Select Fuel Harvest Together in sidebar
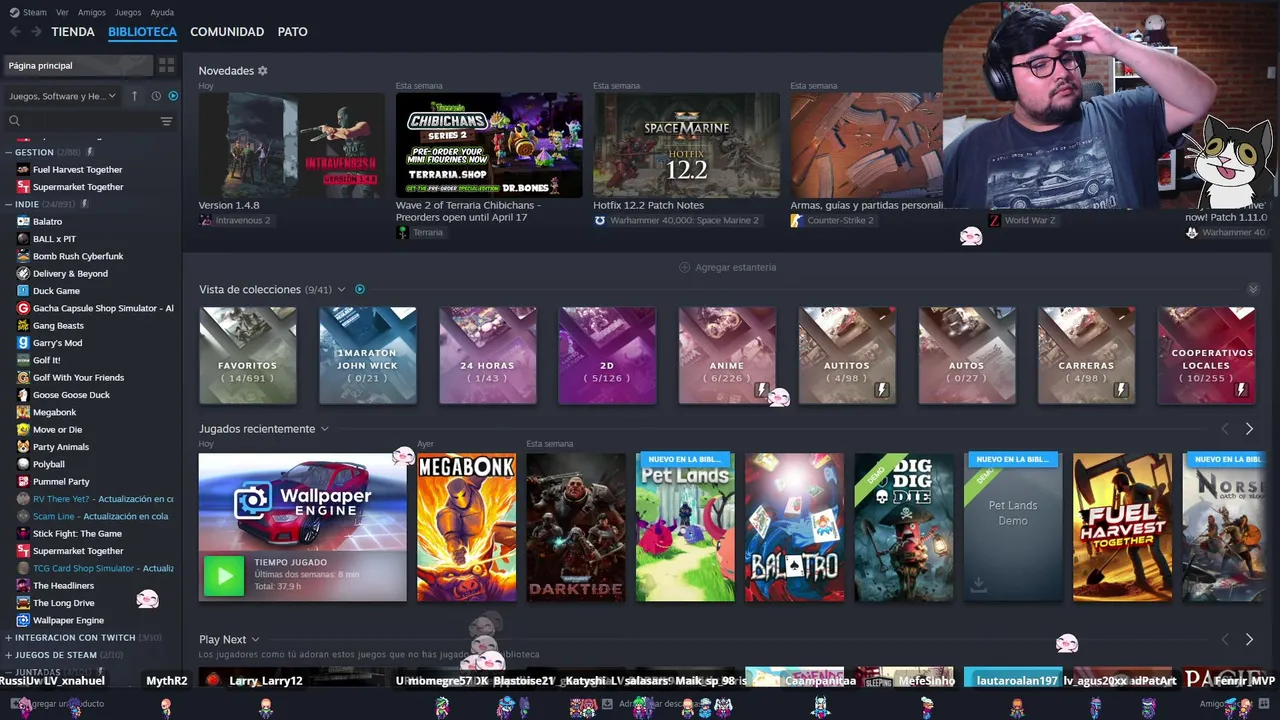Screen dimensions: 1280x720 coord(77,169)
